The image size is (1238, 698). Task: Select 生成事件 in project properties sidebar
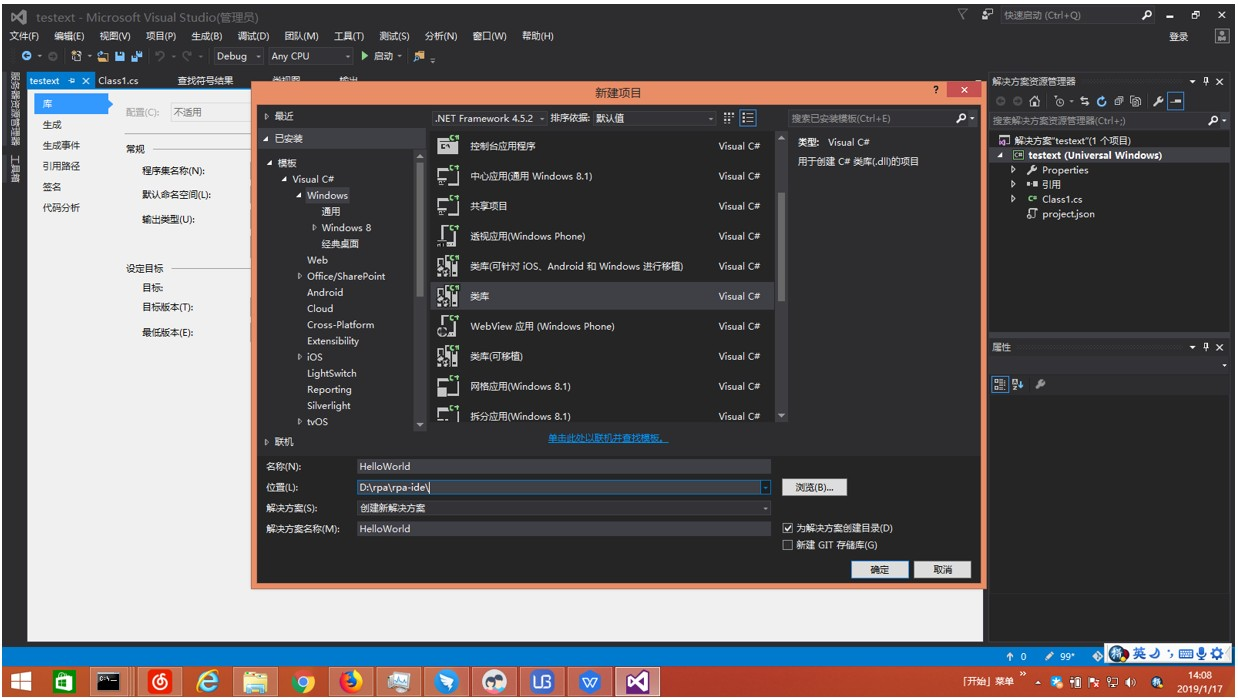(x=61, y=146)
